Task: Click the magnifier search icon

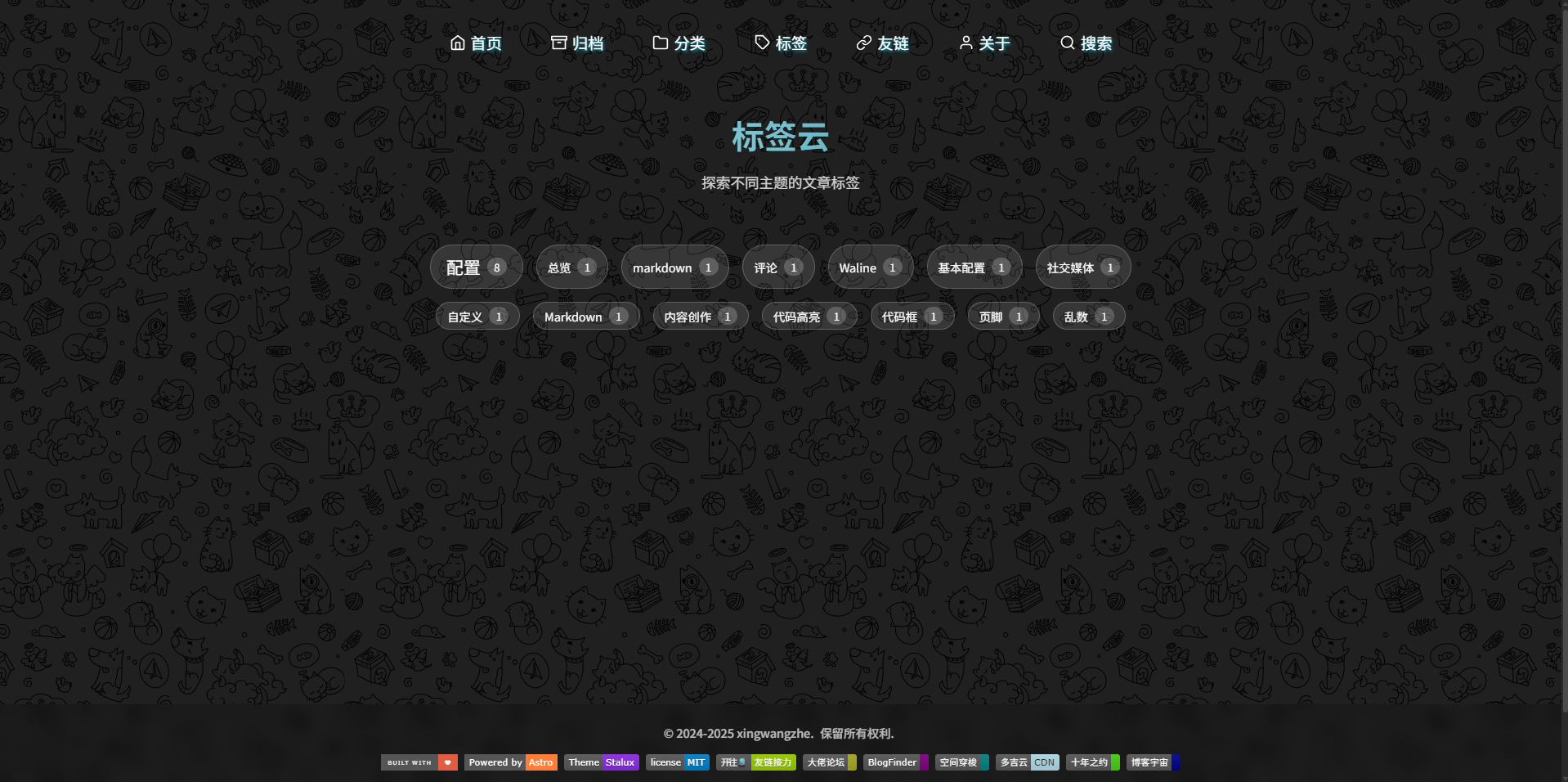Action: pyautogui.click(x=1067, y=43)
